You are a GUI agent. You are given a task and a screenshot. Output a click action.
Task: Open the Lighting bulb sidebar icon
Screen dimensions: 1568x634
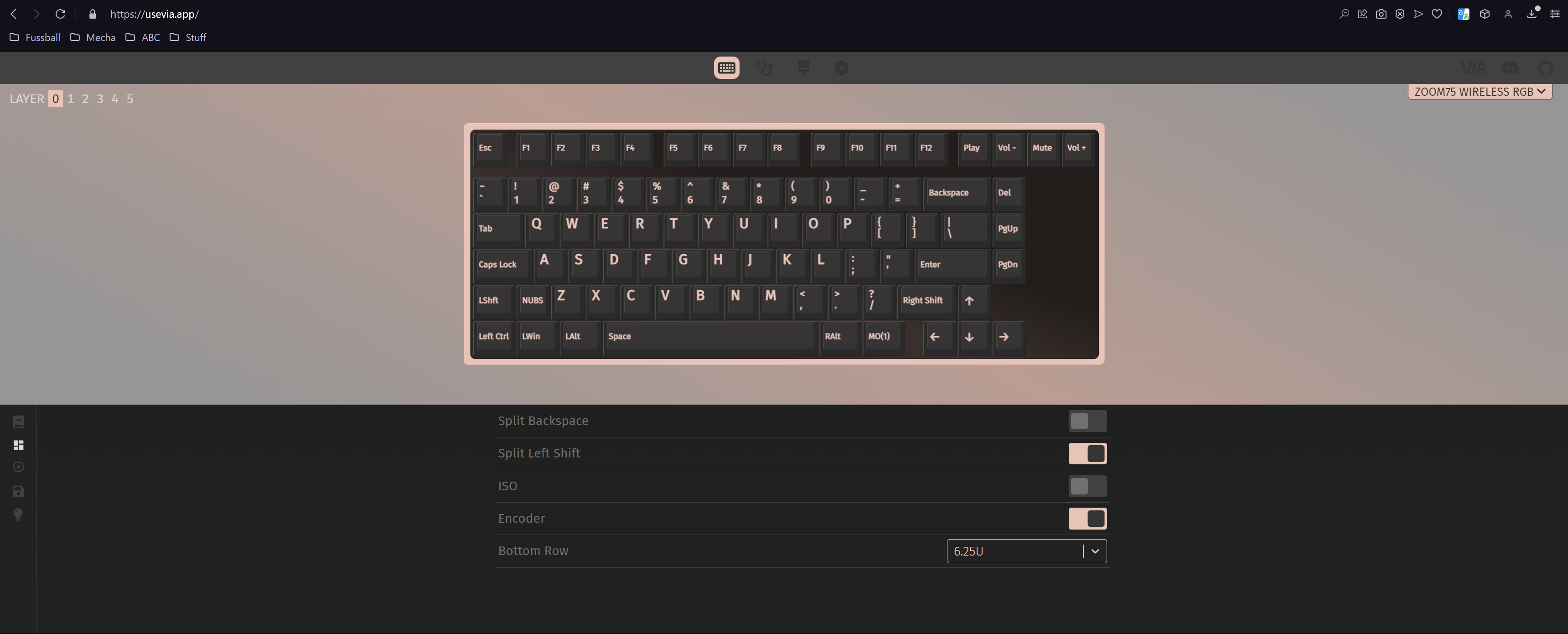(18, 514)
